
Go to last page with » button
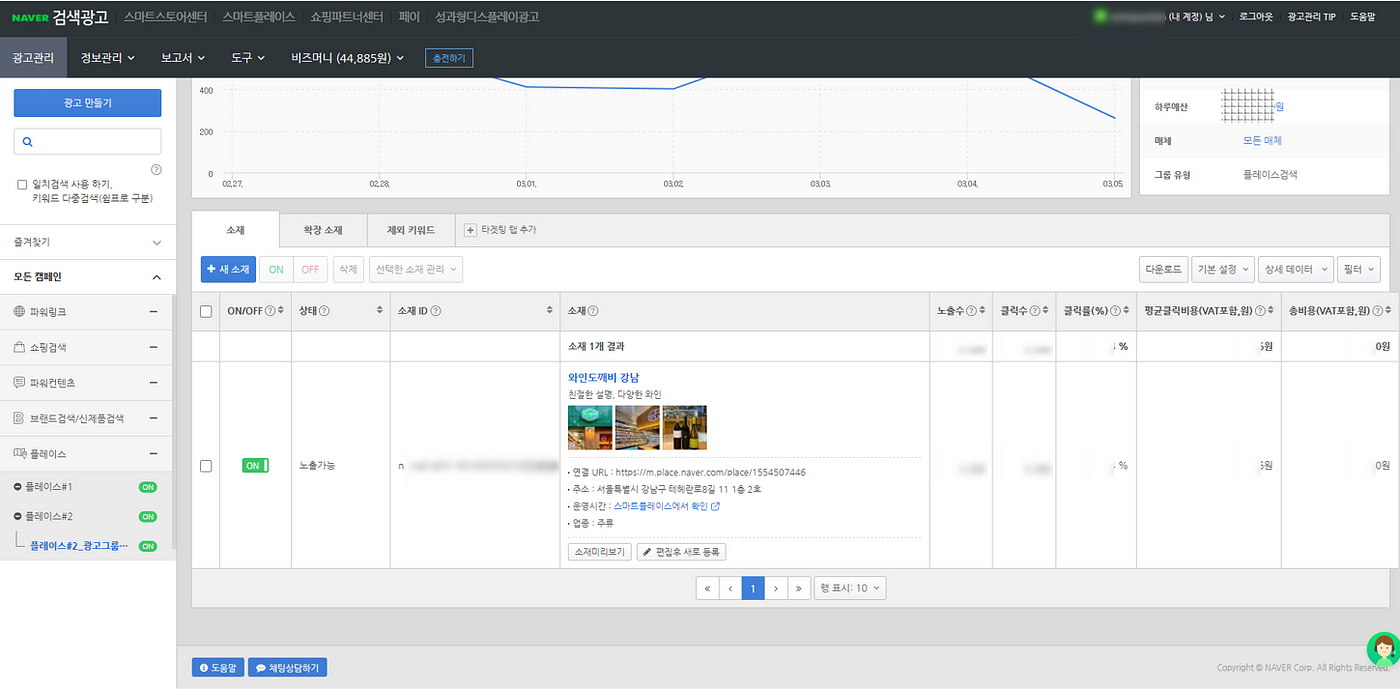(x=799, y=588)
